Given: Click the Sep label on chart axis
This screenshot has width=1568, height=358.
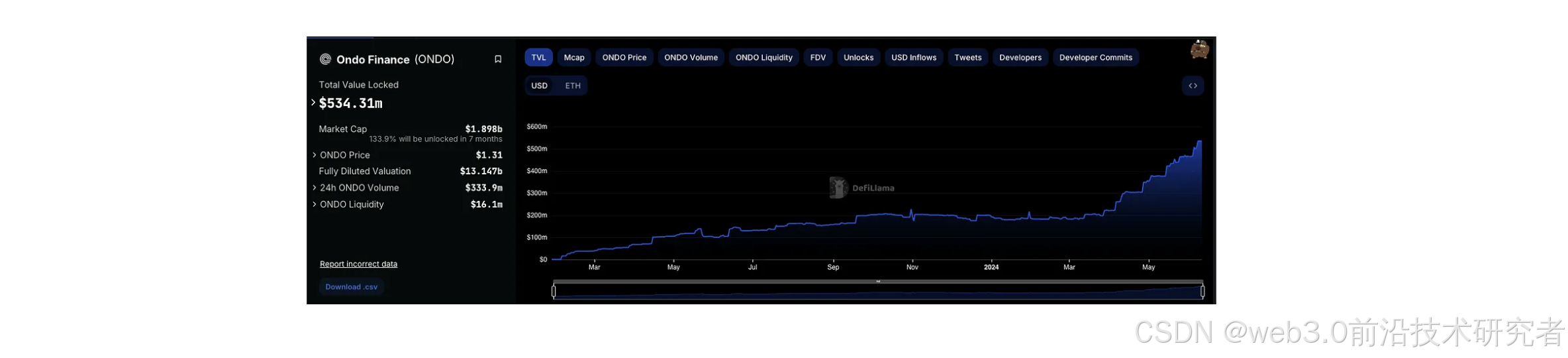Looking at the screenshot, I should pyautogui.click(x=833, y=267).
